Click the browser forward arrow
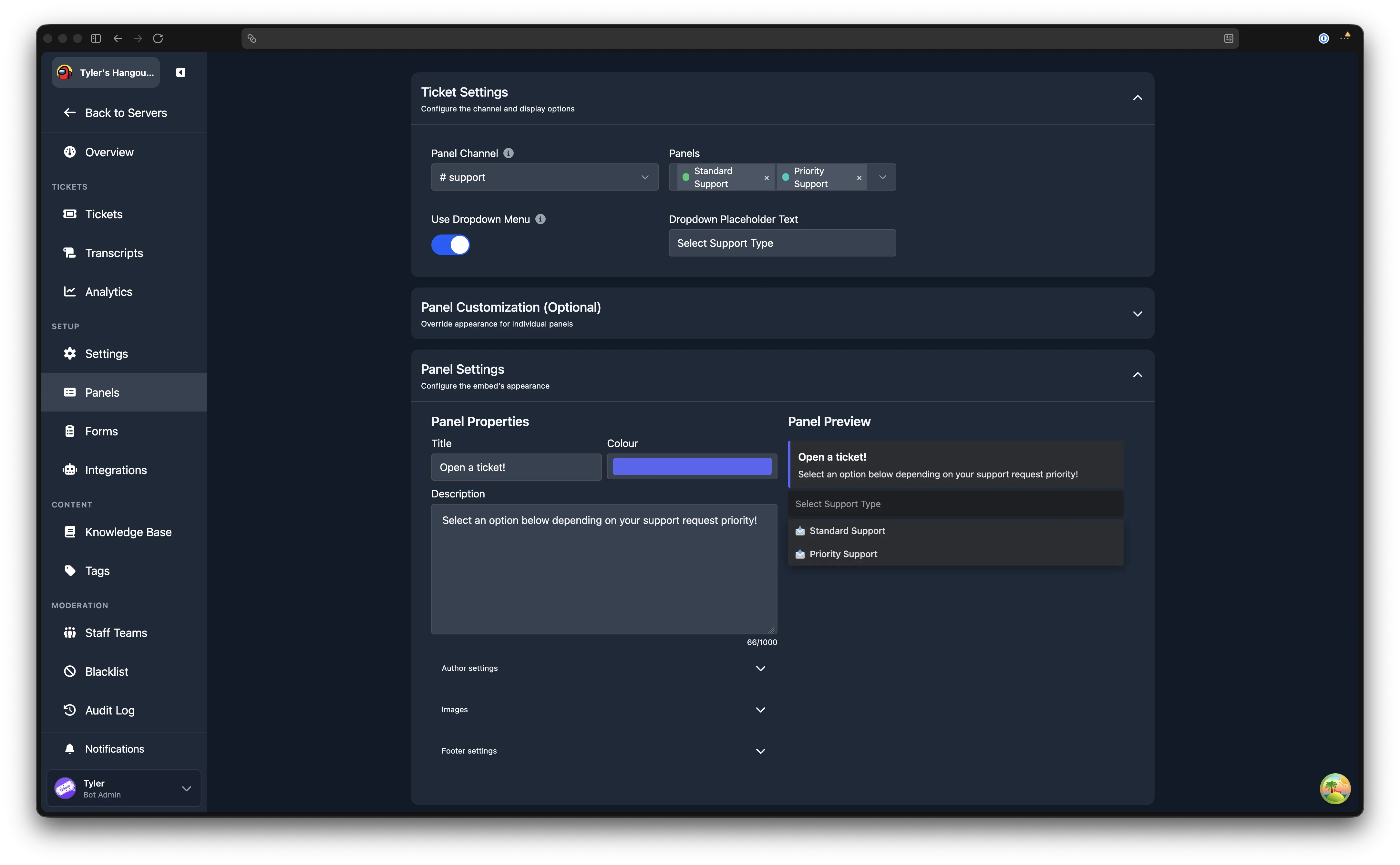The height and width of the screenshot is (865, 1400). (138, 38)
